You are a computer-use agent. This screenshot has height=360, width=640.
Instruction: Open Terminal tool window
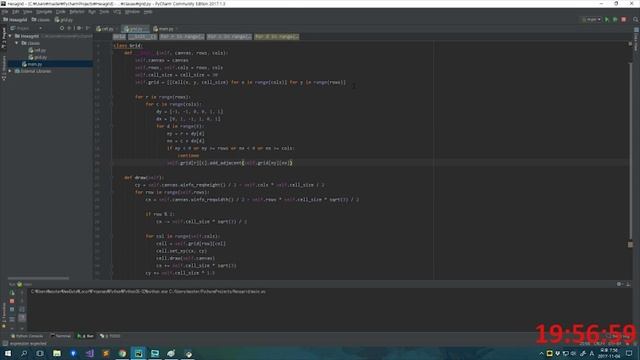point(60,336)
